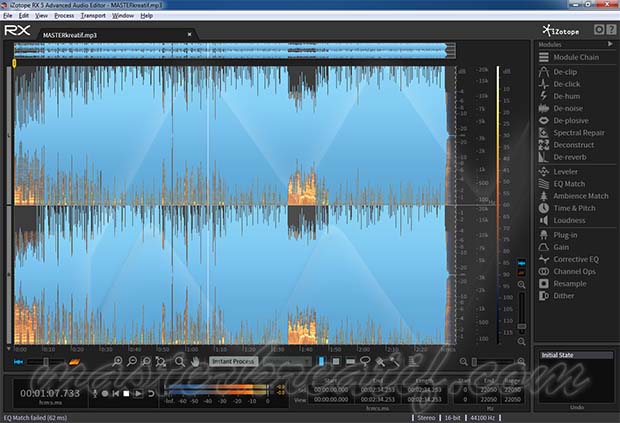Adjust the waveform/spectrogram transparency slider
Image resolution: width=620 pixels, height=423 pixels.
(x=46, y=362)
